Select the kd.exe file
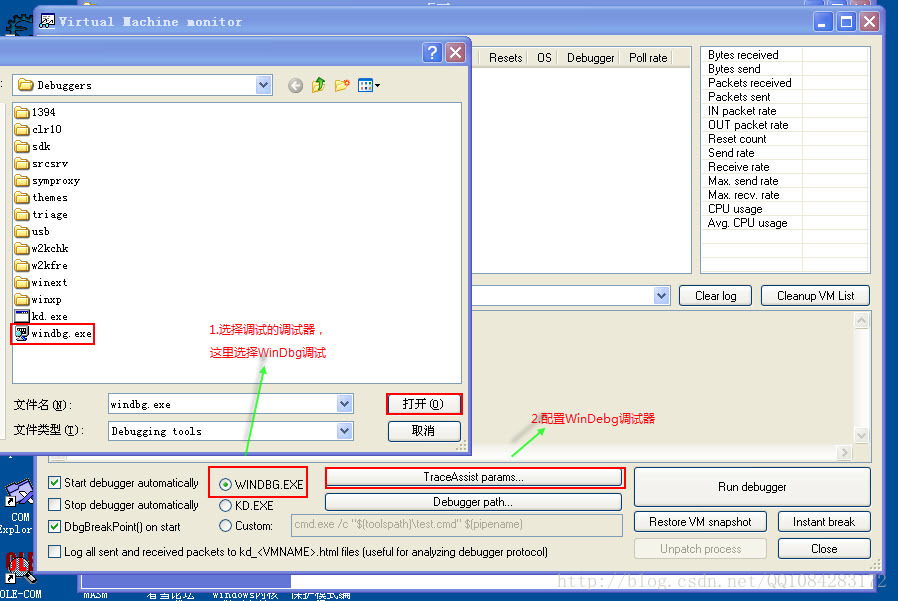 (x=41, y=316)
